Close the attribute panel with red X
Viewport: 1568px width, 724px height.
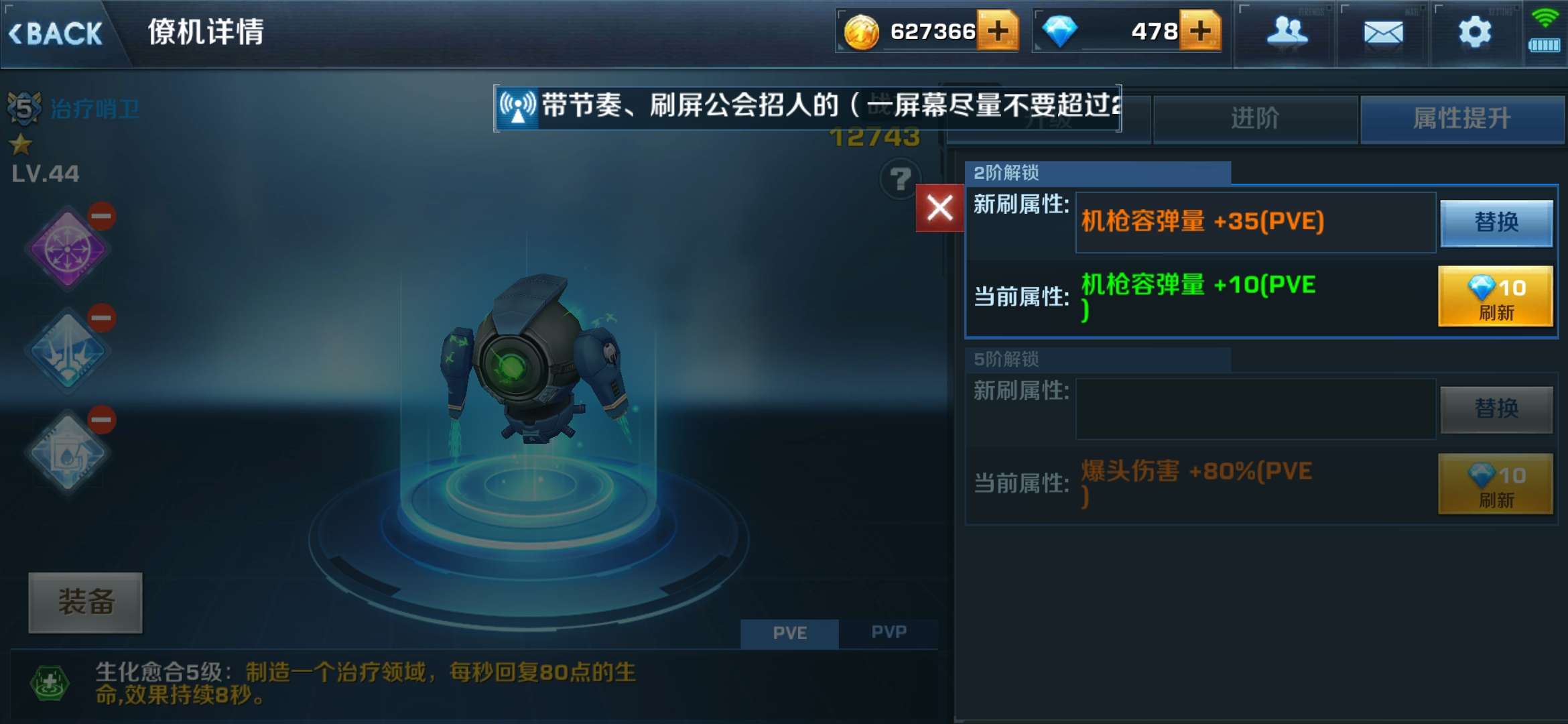pos(939,208)
